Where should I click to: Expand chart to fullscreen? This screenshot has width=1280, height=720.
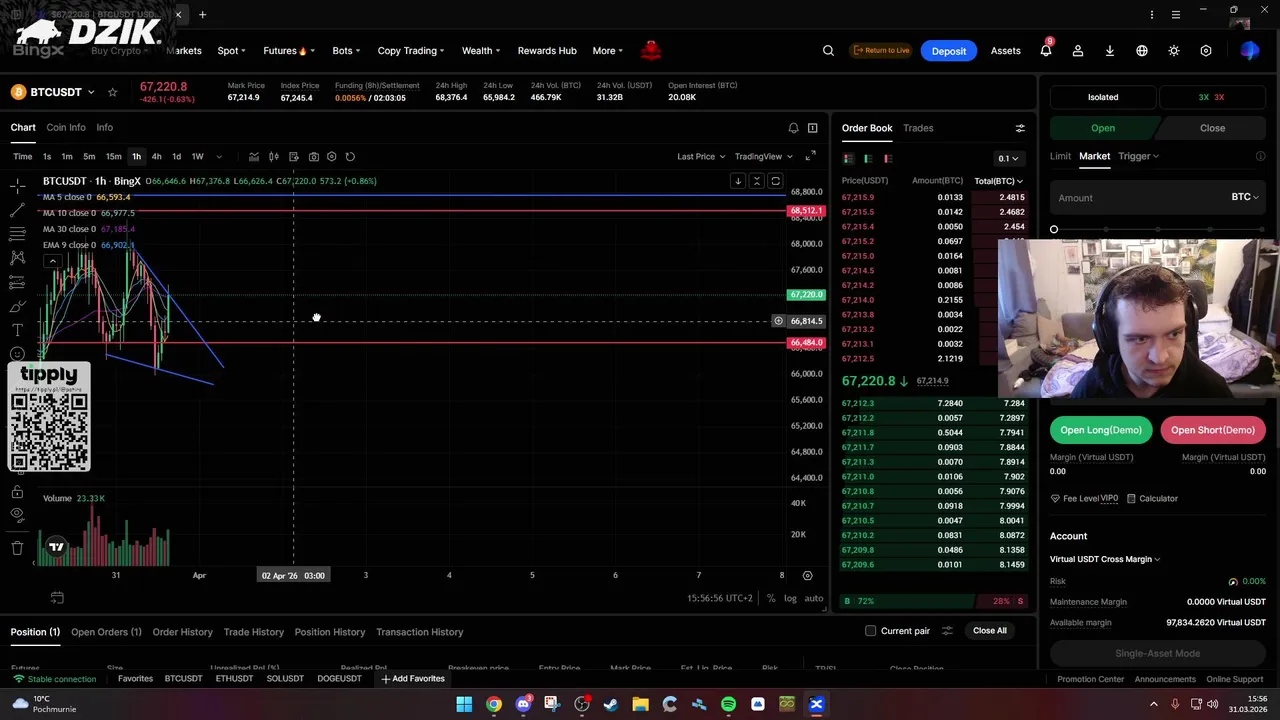click(x=810, y=156)
